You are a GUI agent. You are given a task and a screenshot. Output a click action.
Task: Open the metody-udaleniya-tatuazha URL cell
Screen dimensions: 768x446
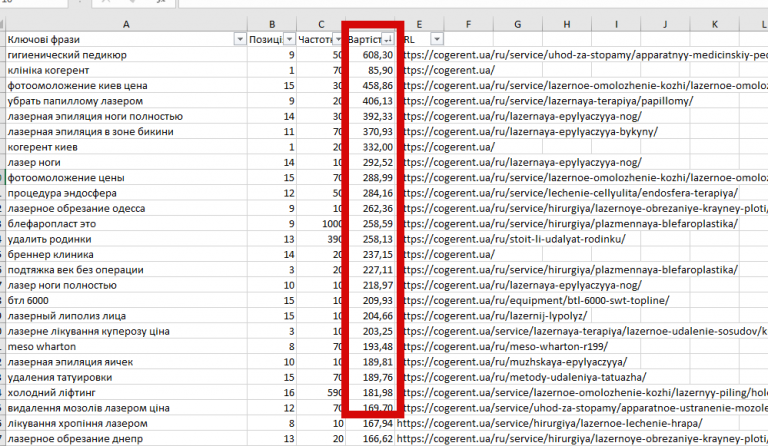tap(525, 377)
